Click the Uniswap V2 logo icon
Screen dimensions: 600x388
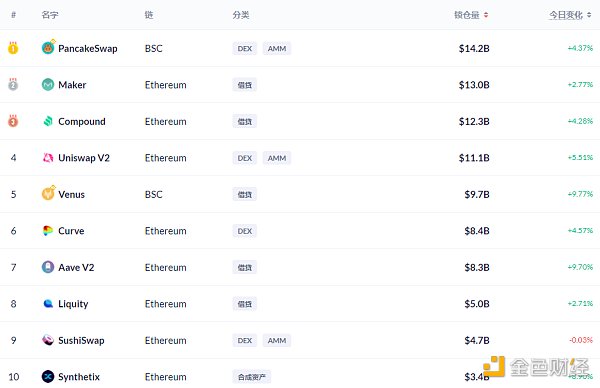click(48, 158)
